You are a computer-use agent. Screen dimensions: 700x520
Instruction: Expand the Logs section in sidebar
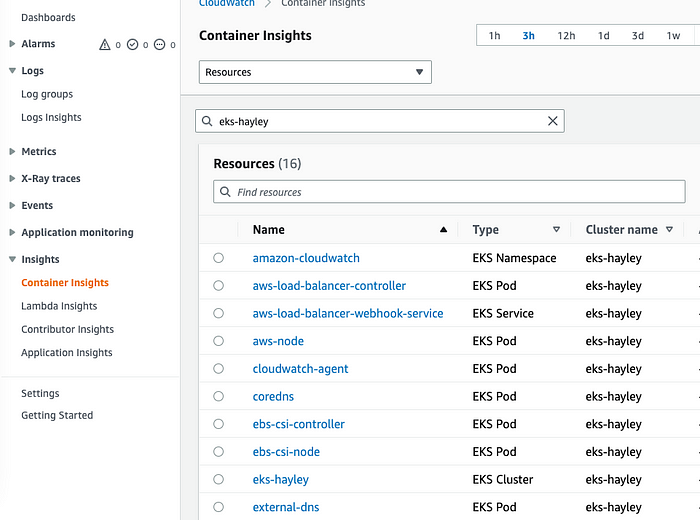[x=12, y=71]
